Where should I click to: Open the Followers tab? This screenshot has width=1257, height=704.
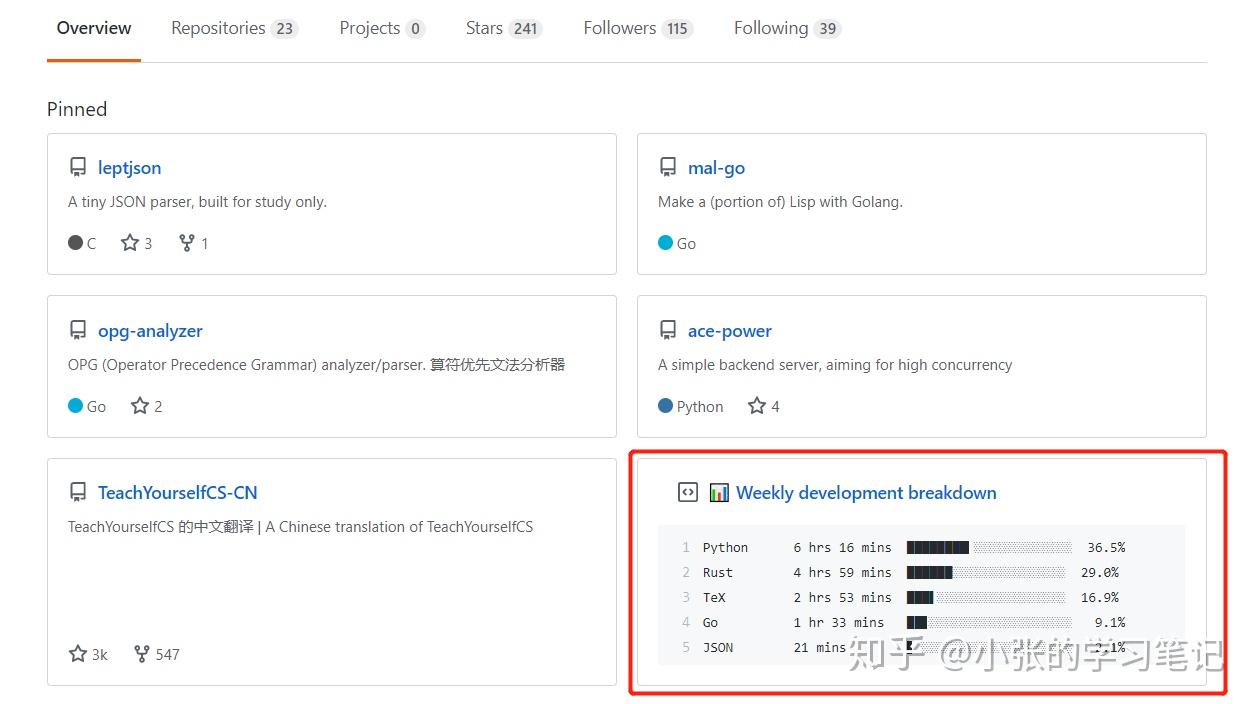coord(619,28)
